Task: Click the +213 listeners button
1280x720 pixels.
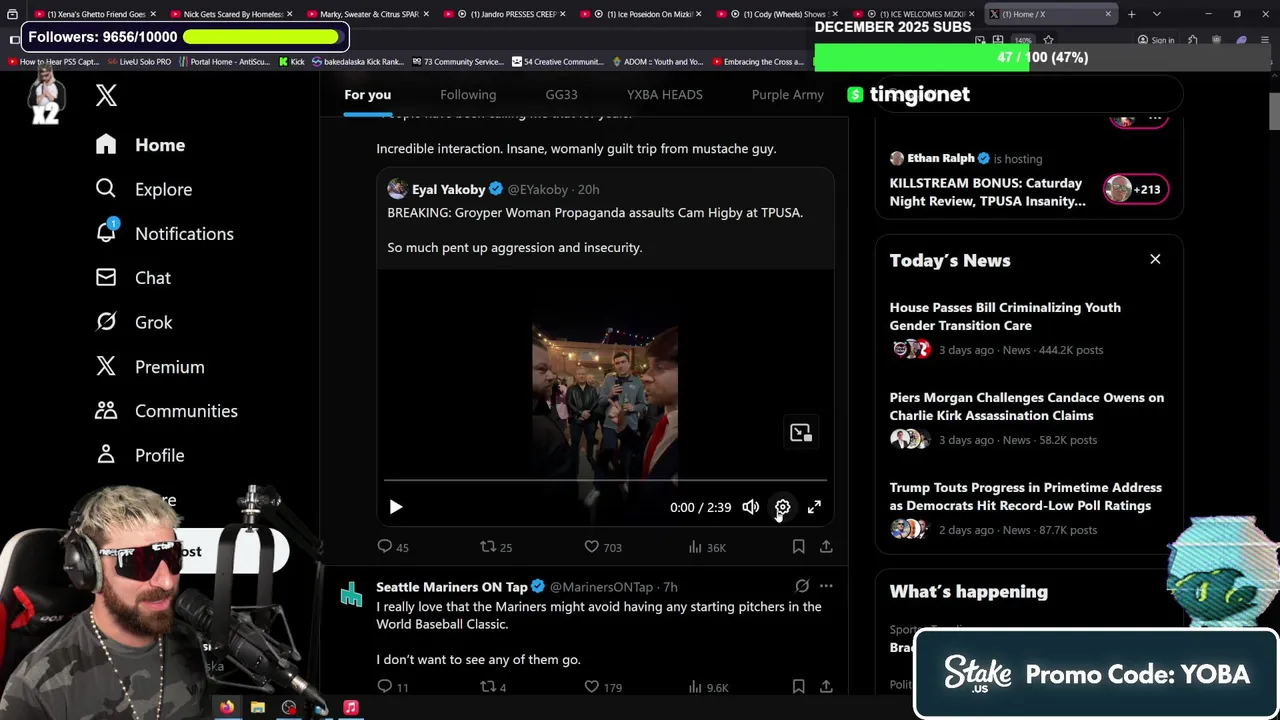Action: pos(1136,189)
